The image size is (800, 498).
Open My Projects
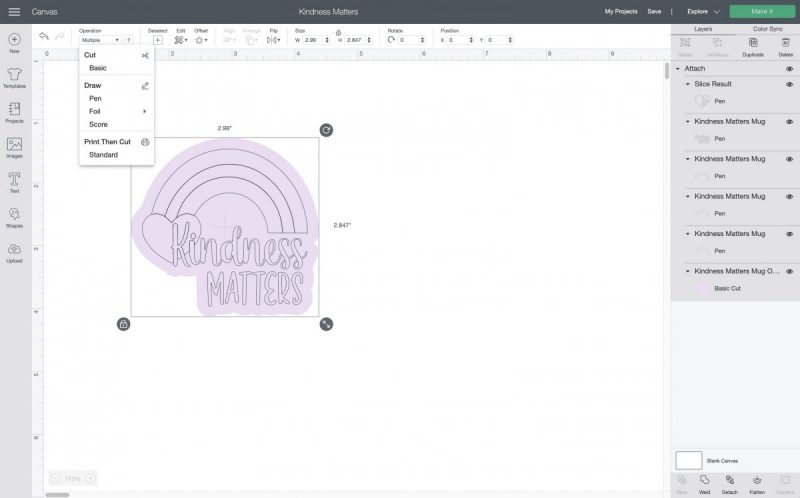coord(621,11)
